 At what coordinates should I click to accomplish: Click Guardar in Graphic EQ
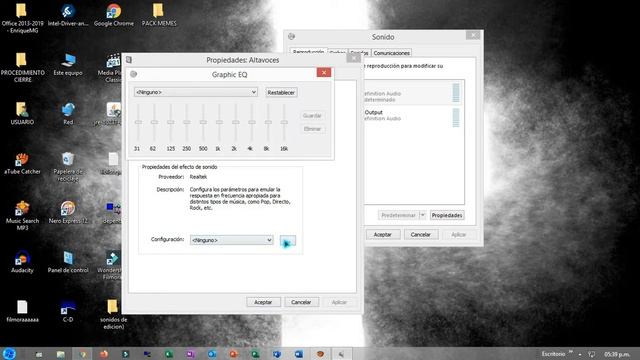(312, 116)
